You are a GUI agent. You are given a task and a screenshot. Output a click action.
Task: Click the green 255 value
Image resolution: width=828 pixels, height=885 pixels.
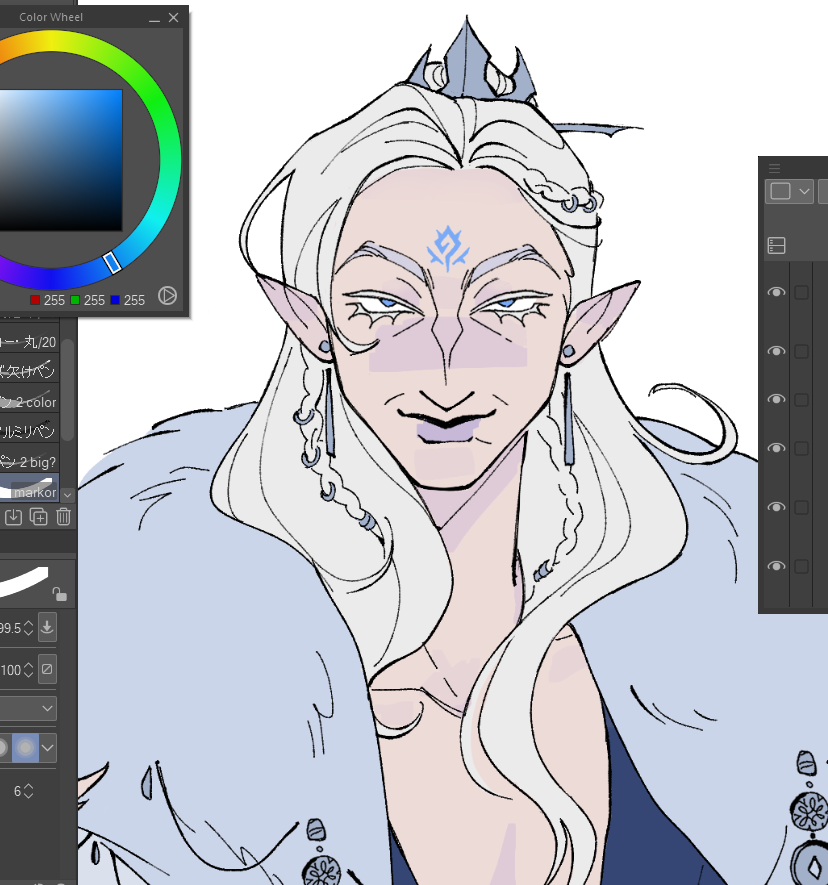(94, 300)
